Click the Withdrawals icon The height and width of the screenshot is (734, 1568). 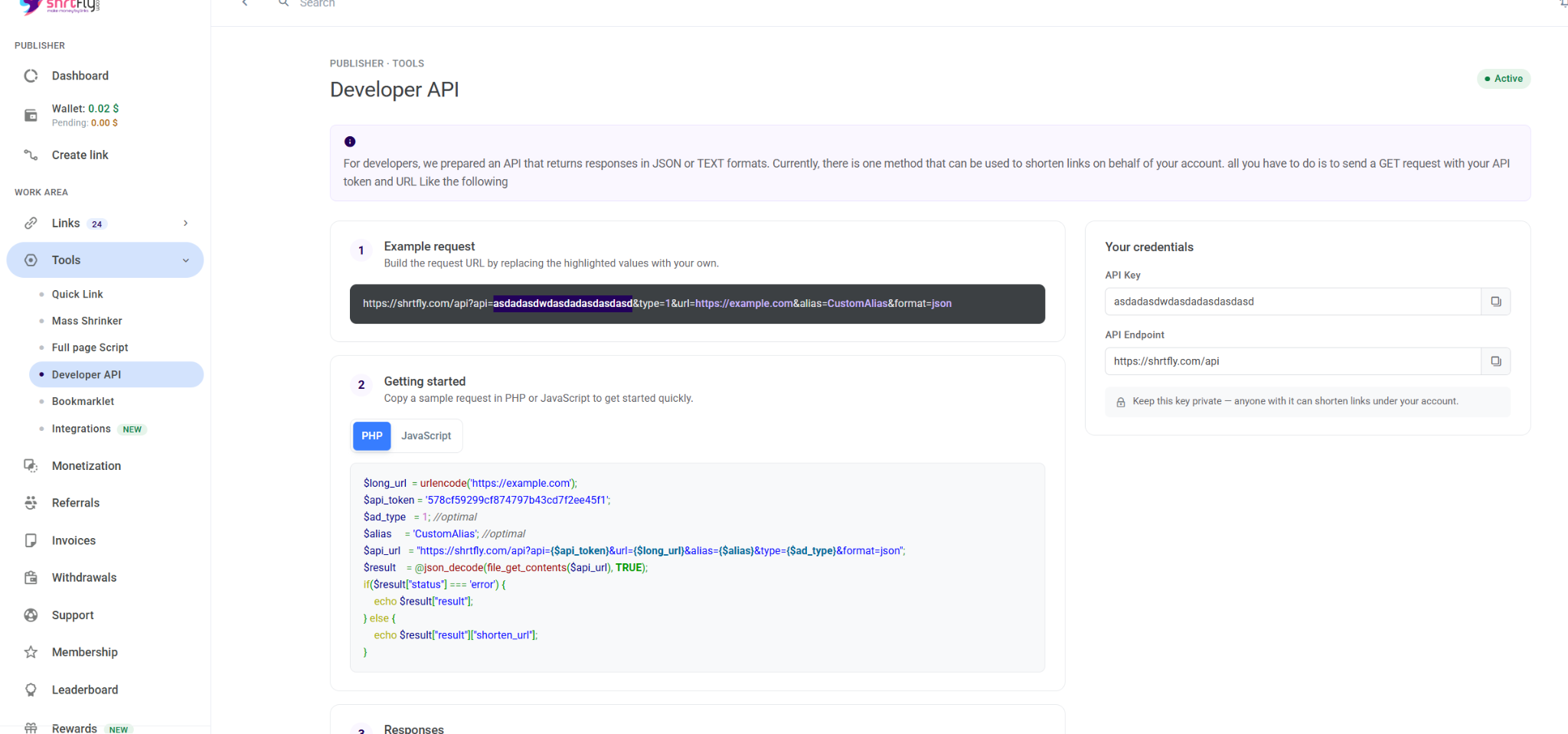pos(31,577)
